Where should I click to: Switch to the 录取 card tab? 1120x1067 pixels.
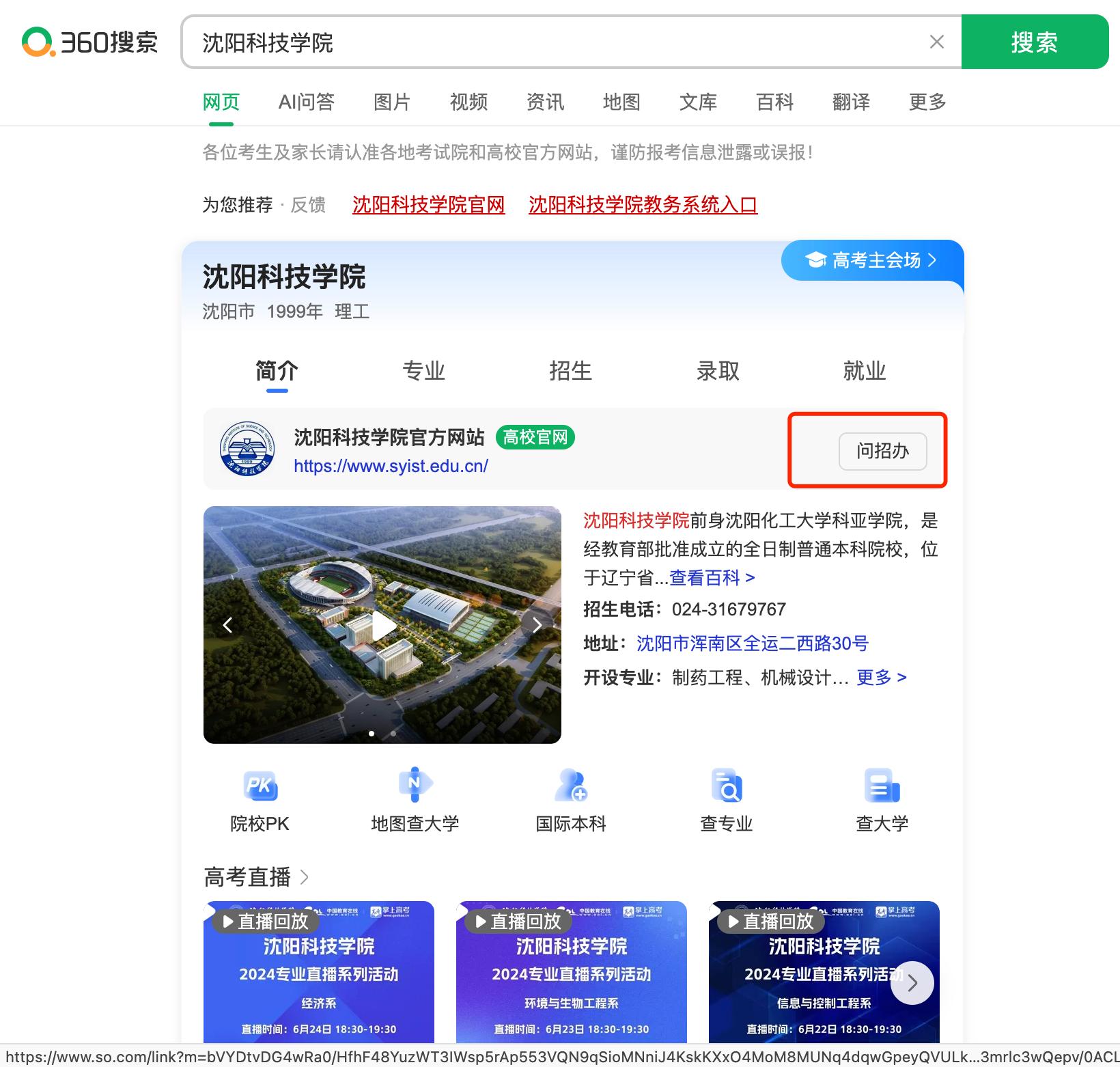pyautogui.click(x=718, y=371)
